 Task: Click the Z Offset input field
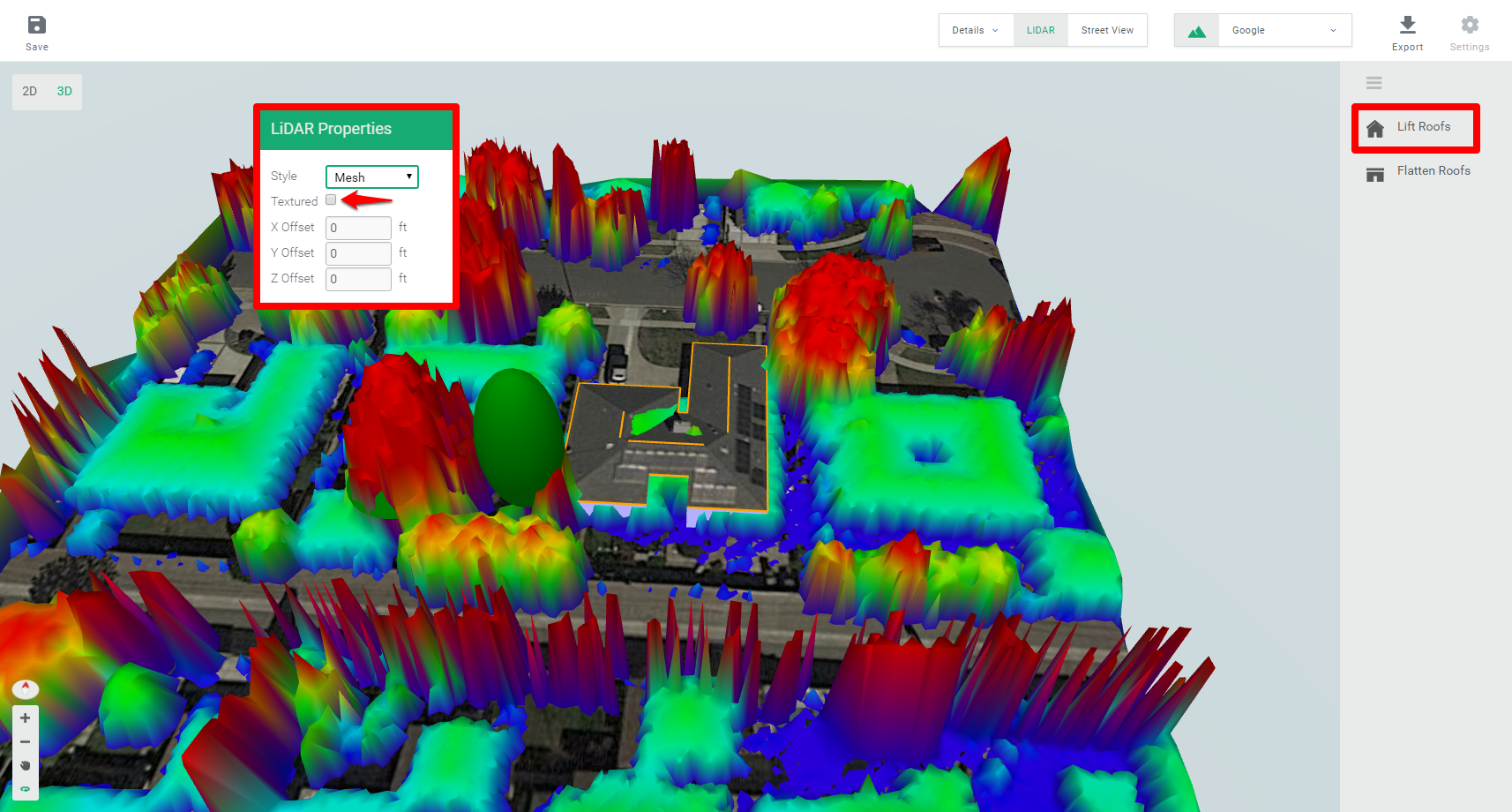pyautogui.click(x=358, y=279)
